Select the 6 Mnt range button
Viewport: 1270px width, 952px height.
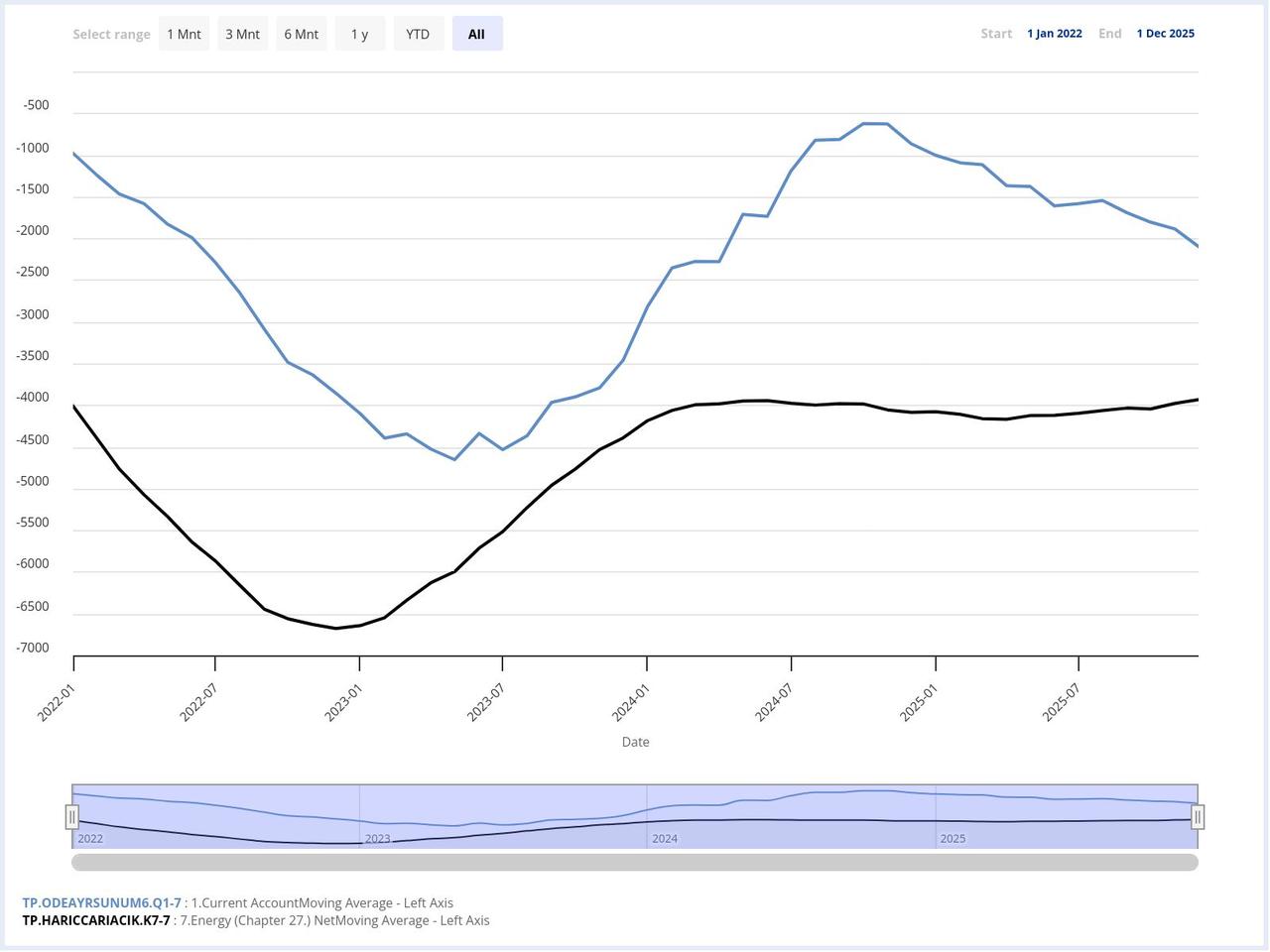pos(301,33)
